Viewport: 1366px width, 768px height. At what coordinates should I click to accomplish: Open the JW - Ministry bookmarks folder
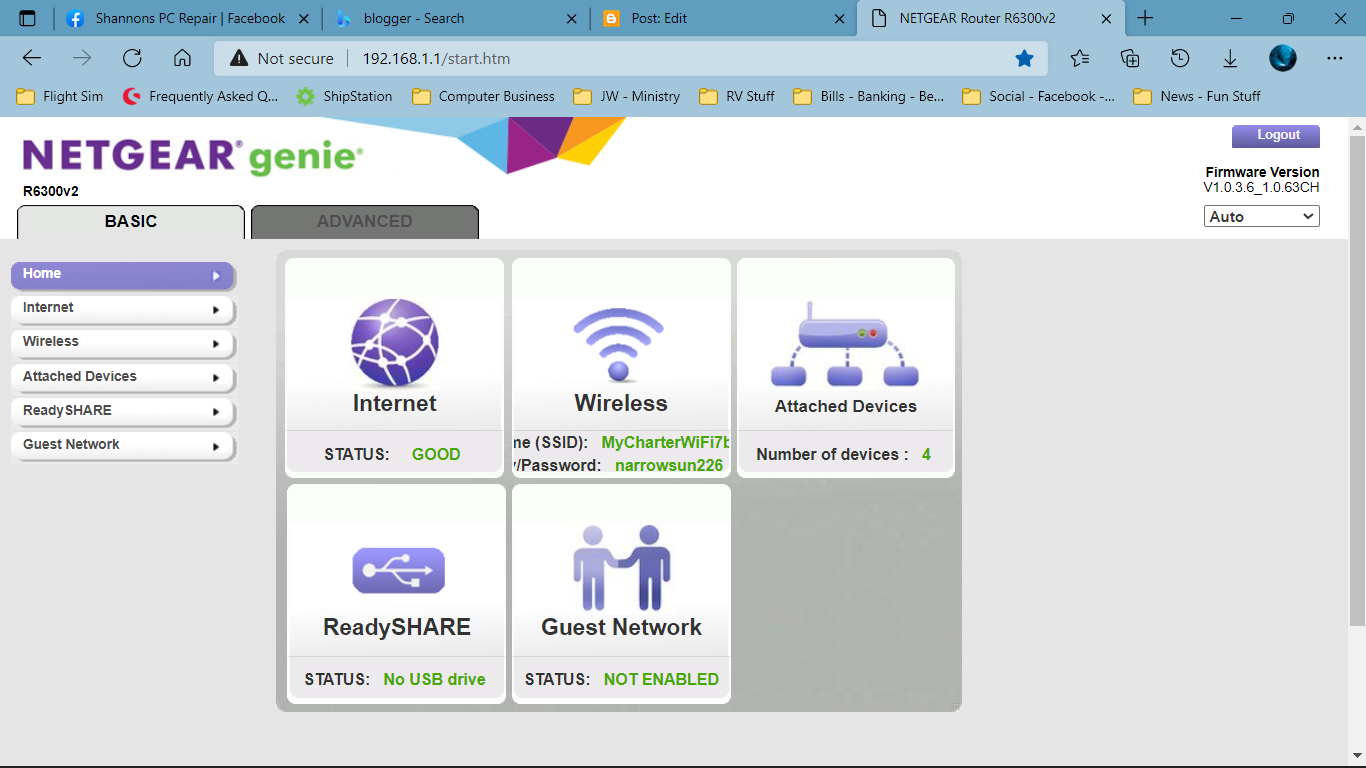[627, 96]
